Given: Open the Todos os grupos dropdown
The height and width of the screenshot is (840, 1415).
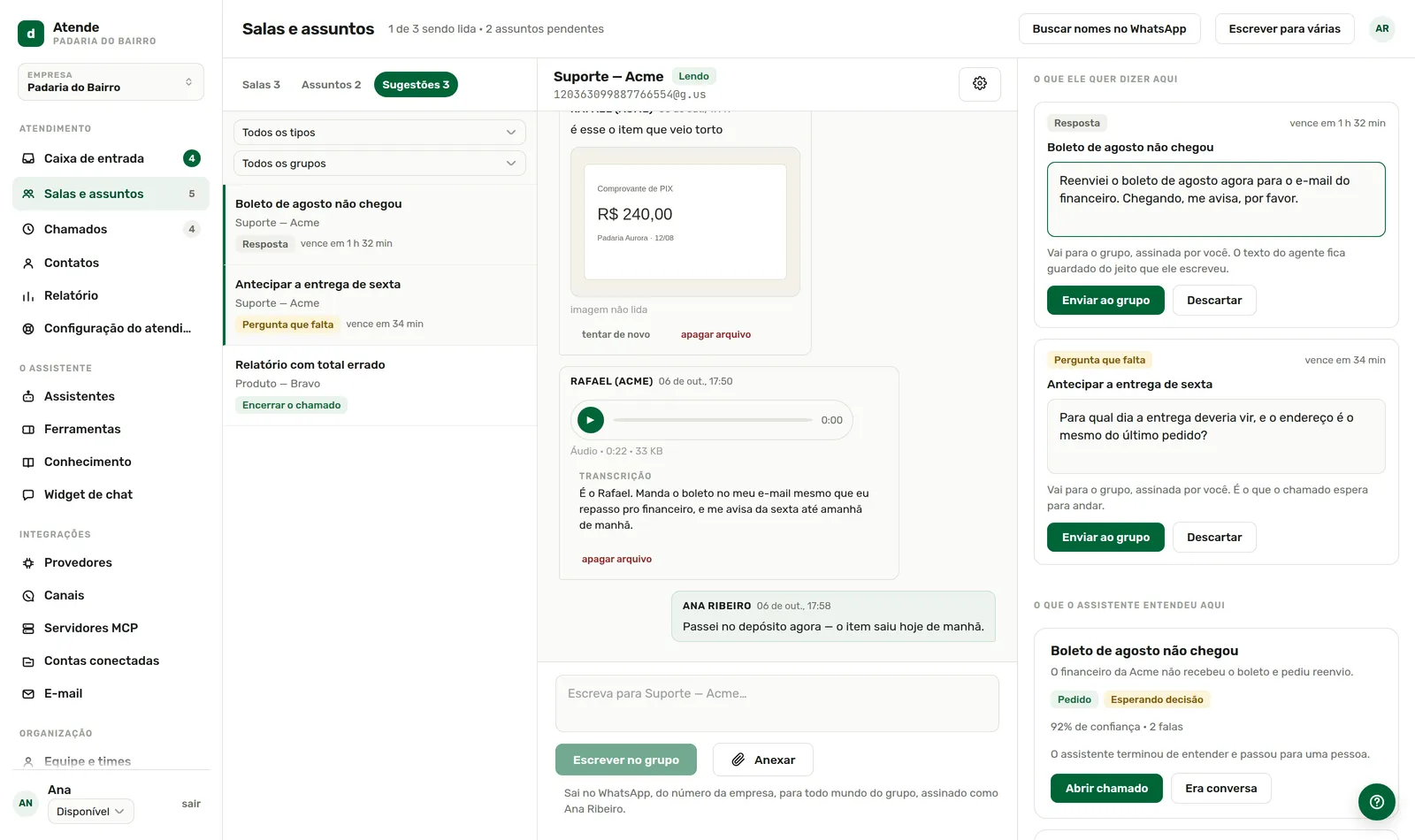Looking at the screenshot, I should click(x=379, y=164).
